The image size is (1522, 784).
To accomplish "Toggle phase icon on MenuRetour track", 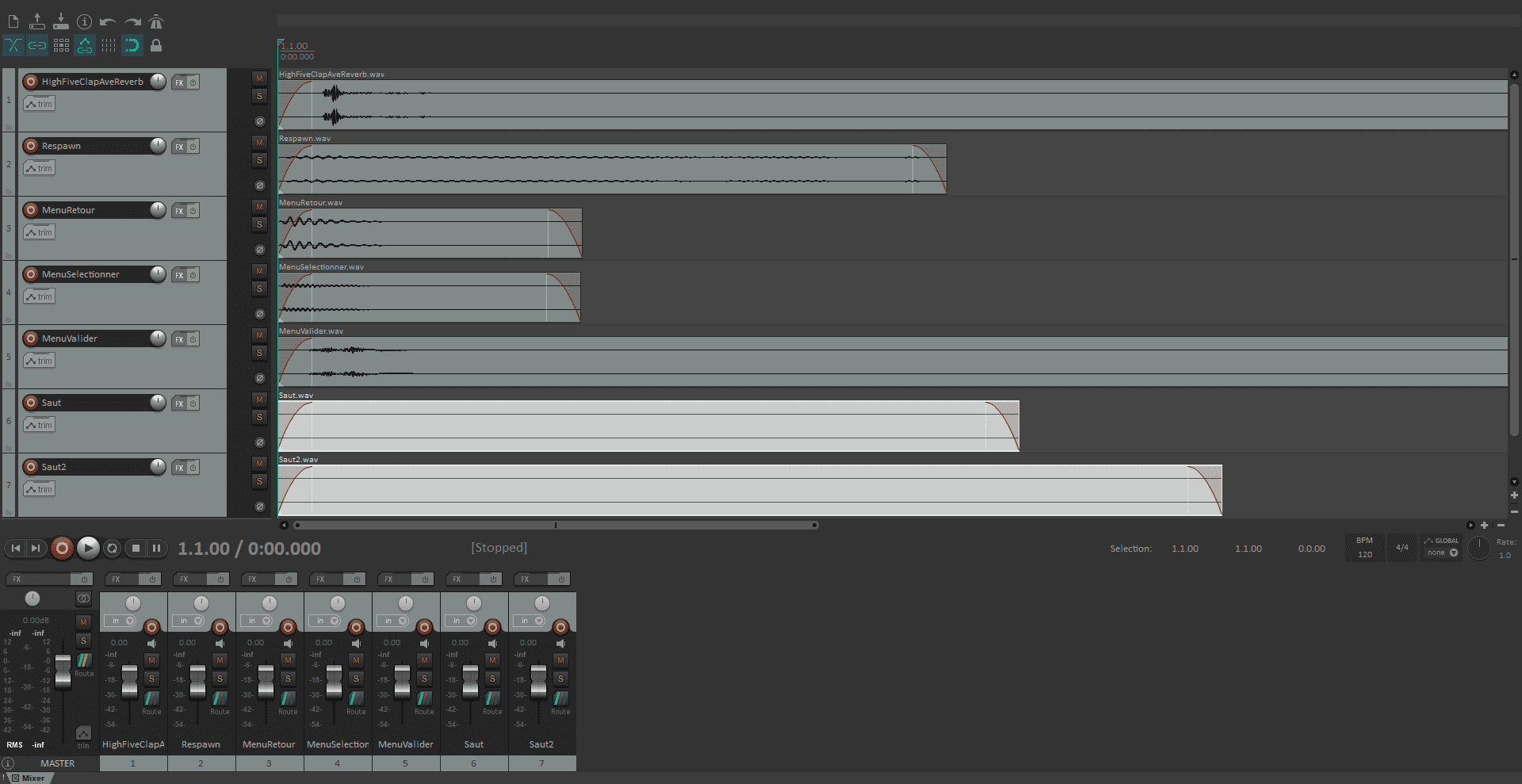I will [x=259, y=250].
